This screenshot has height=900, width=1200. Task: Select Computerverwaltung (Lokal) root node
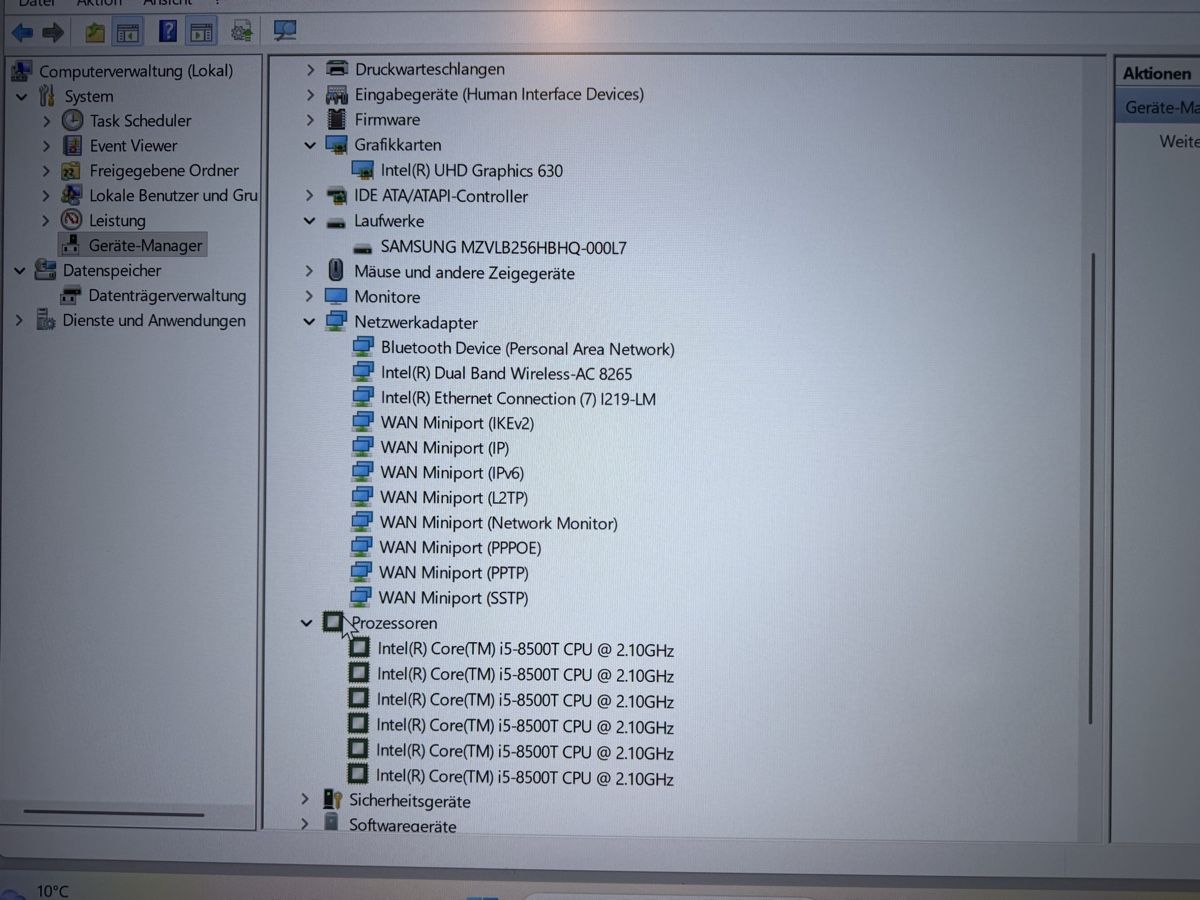tap(136, 71)
